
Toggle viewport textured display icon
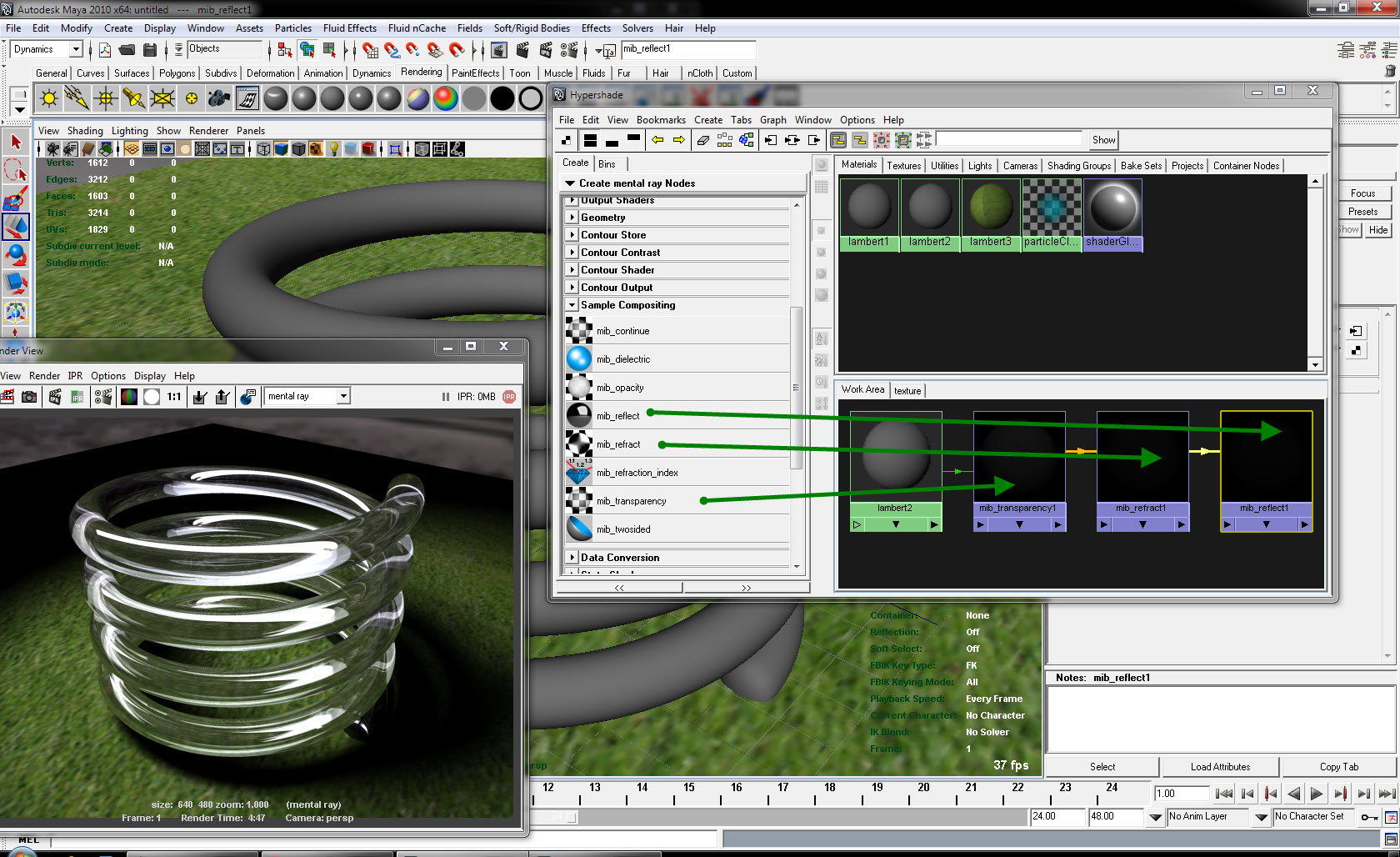[x=316, y=149]
